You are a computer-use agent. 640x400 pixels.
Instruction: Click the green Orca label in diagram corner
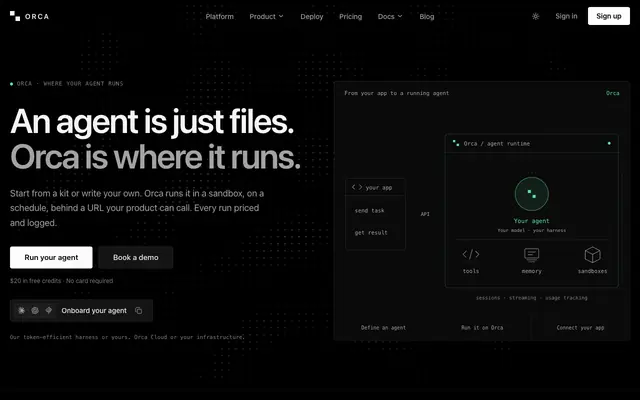point(612,93)
